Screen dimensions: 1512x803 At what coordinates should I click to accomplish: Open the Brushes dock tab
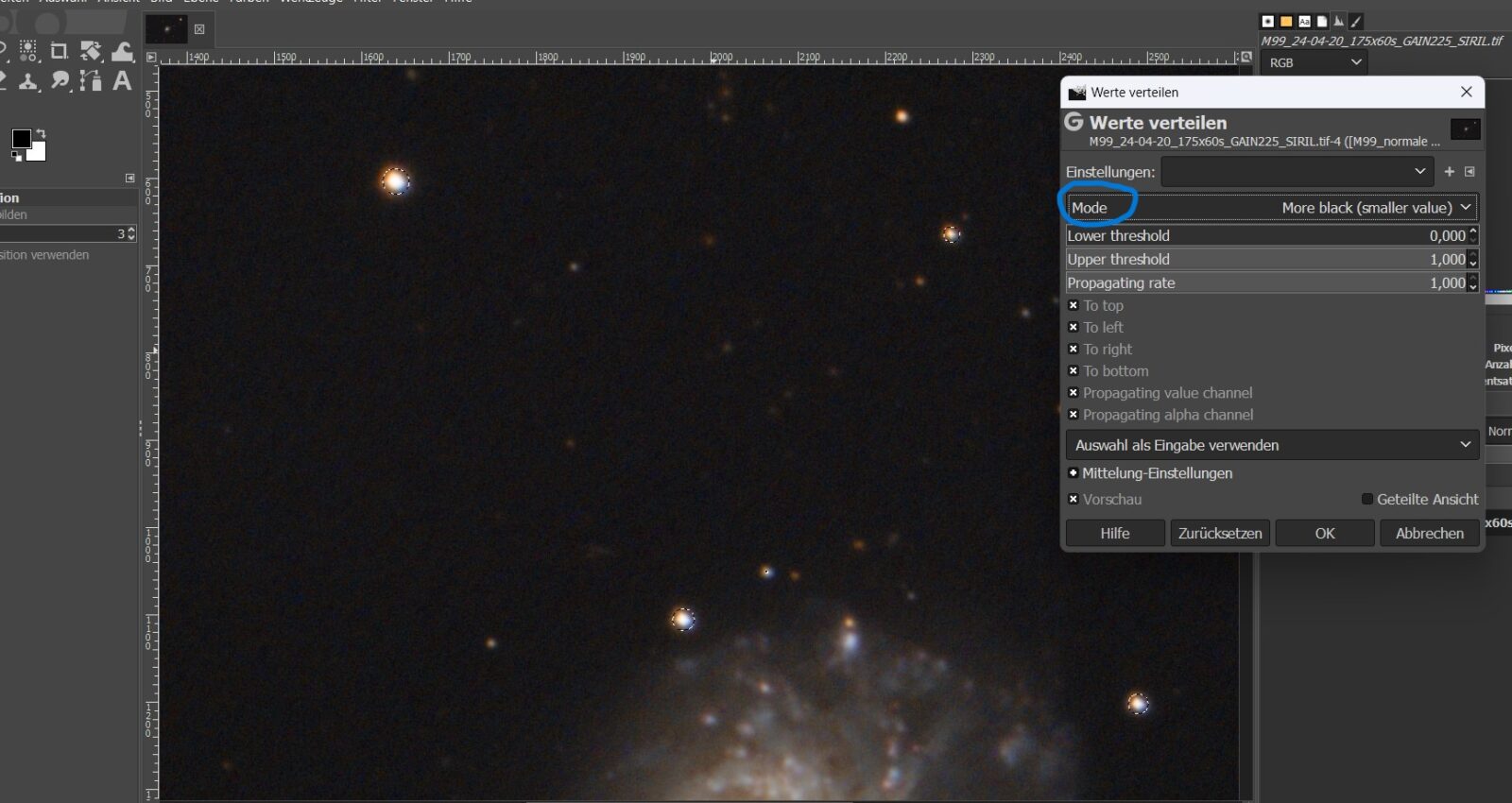(x=1268, y=21)
